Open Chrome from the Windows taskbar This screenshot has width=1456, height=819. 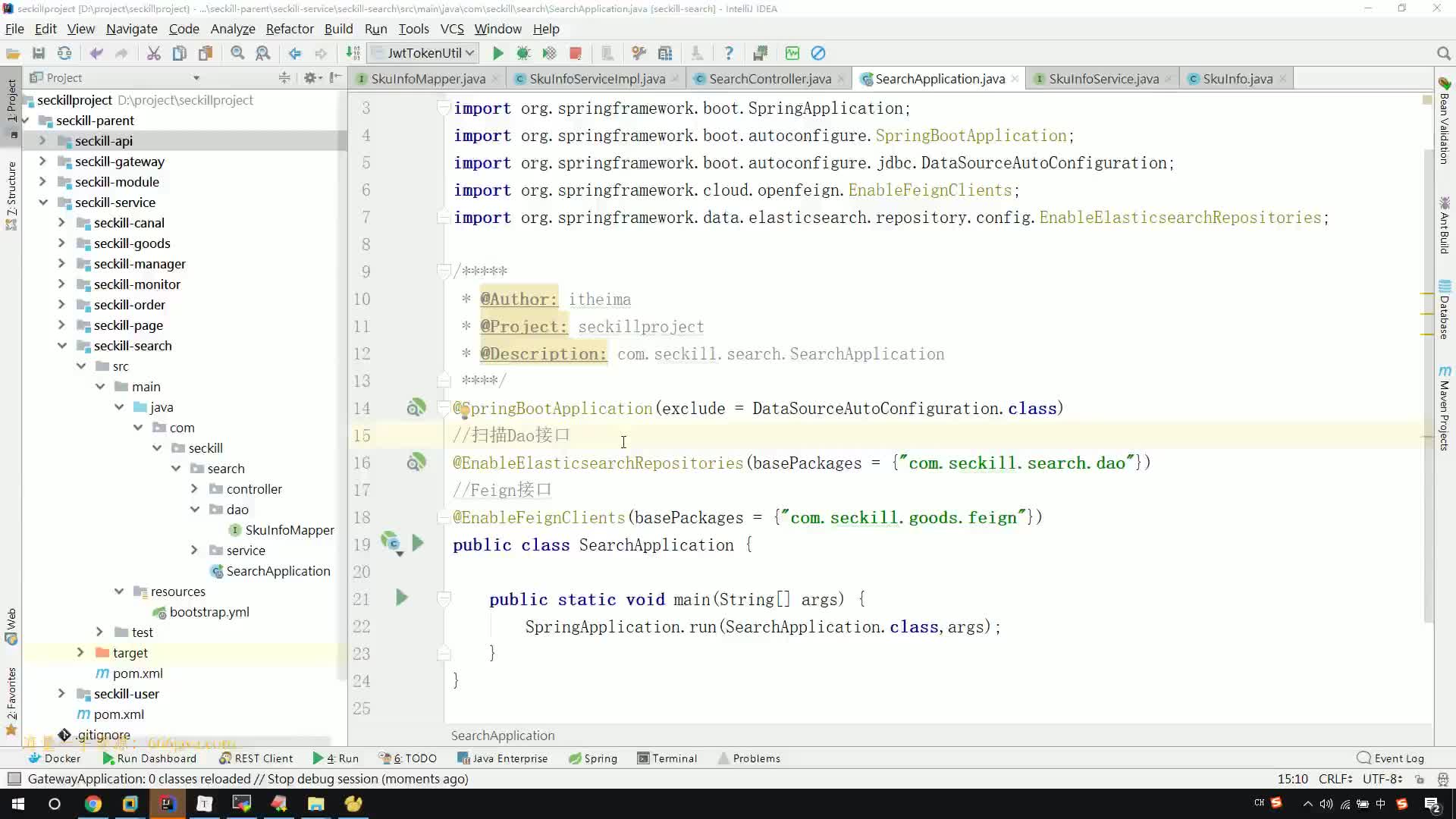point(93,804)
